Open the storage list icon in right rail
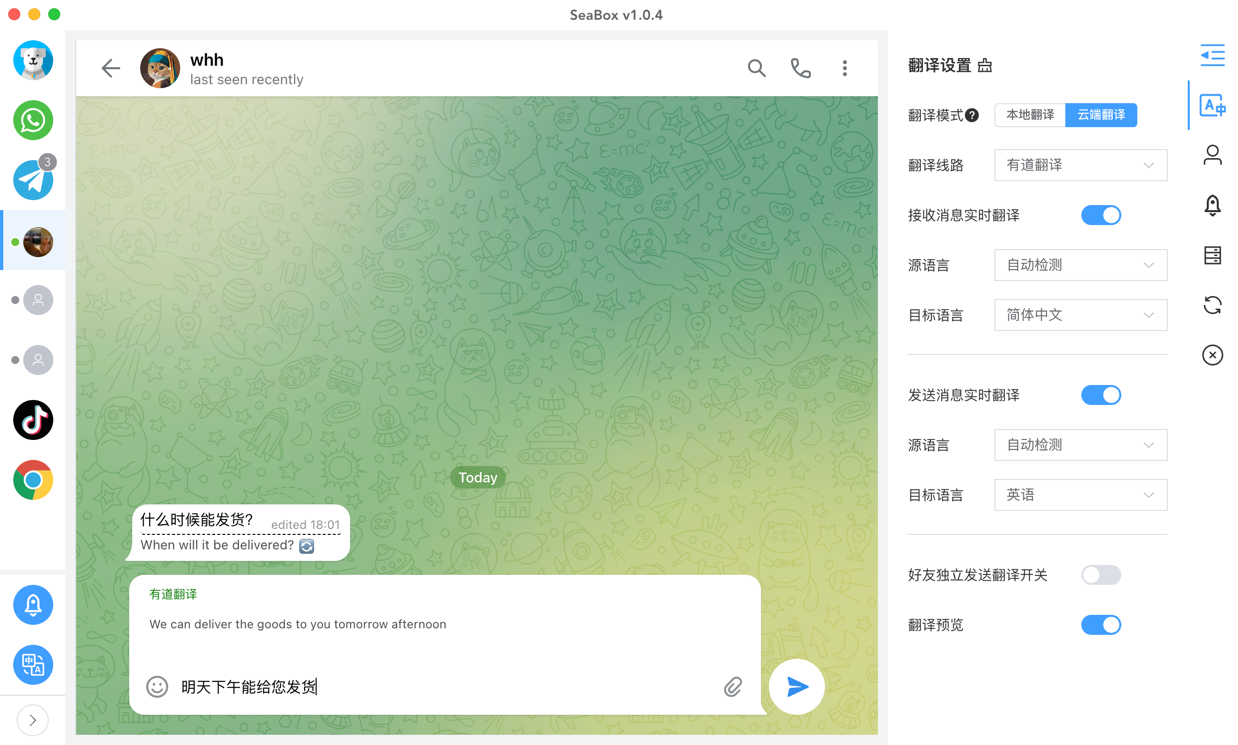 point(1212,255)
